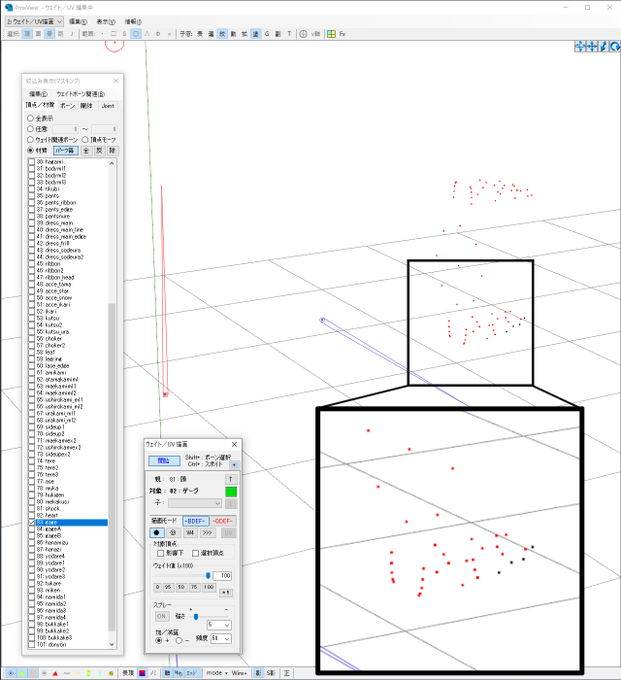This screenshot has width=621, height=680.
Task: Click the -BDEF- paint mode button
Action: point(196,521)
